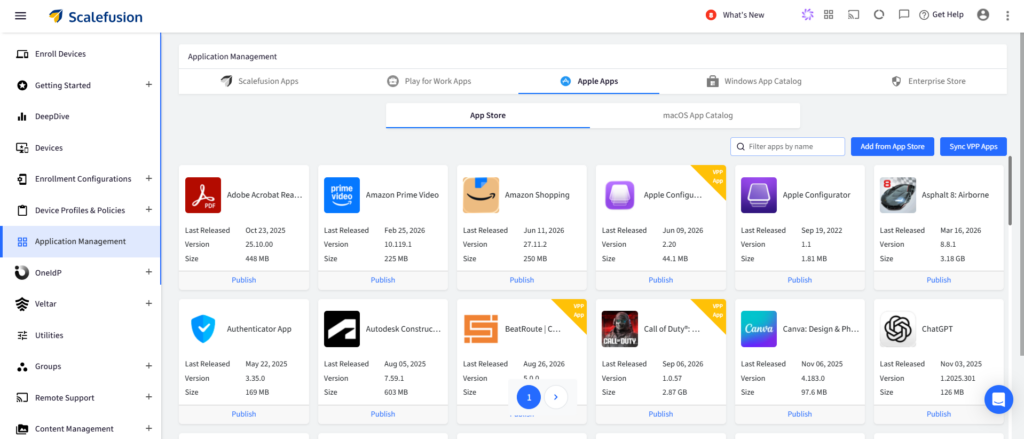Publish ChatGPT app
This screenshot has height=439, width=1024.
coord(938,414)
